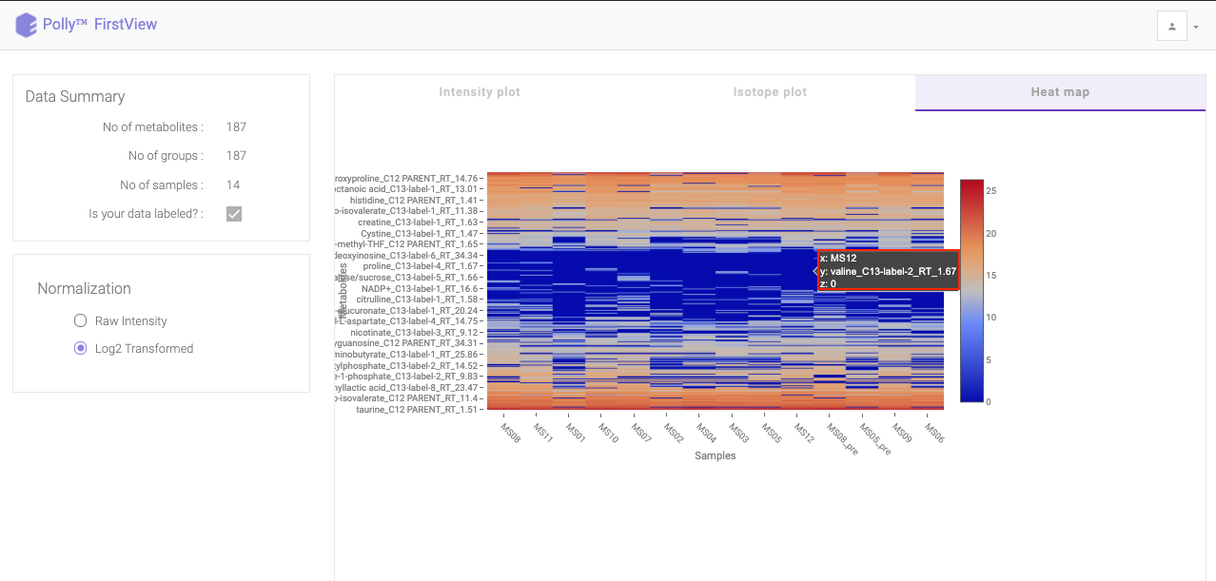
Task: Click the proline_C13-label-4_RT_1.67 row label
Action: [x=420, y=266]
